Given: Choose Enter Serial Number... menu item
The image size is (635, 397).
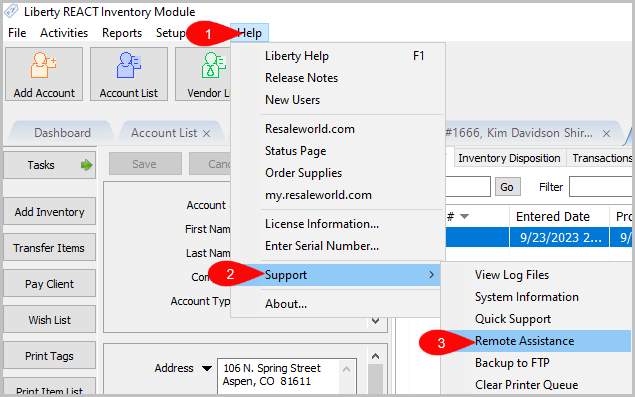Looking at the screenshot, I should pos(338,246).
